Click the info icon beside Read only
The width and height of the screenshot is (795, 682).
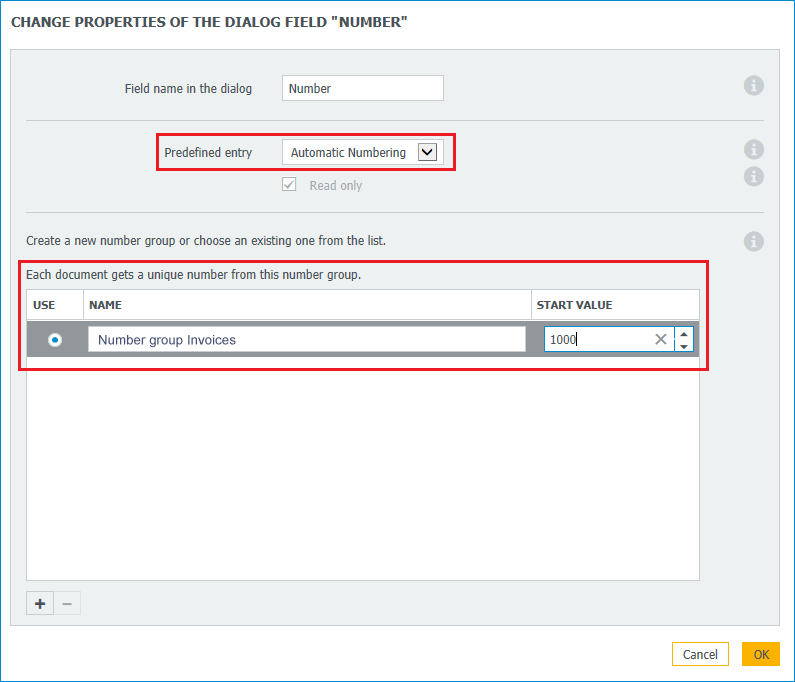click(x=754, y=176)
